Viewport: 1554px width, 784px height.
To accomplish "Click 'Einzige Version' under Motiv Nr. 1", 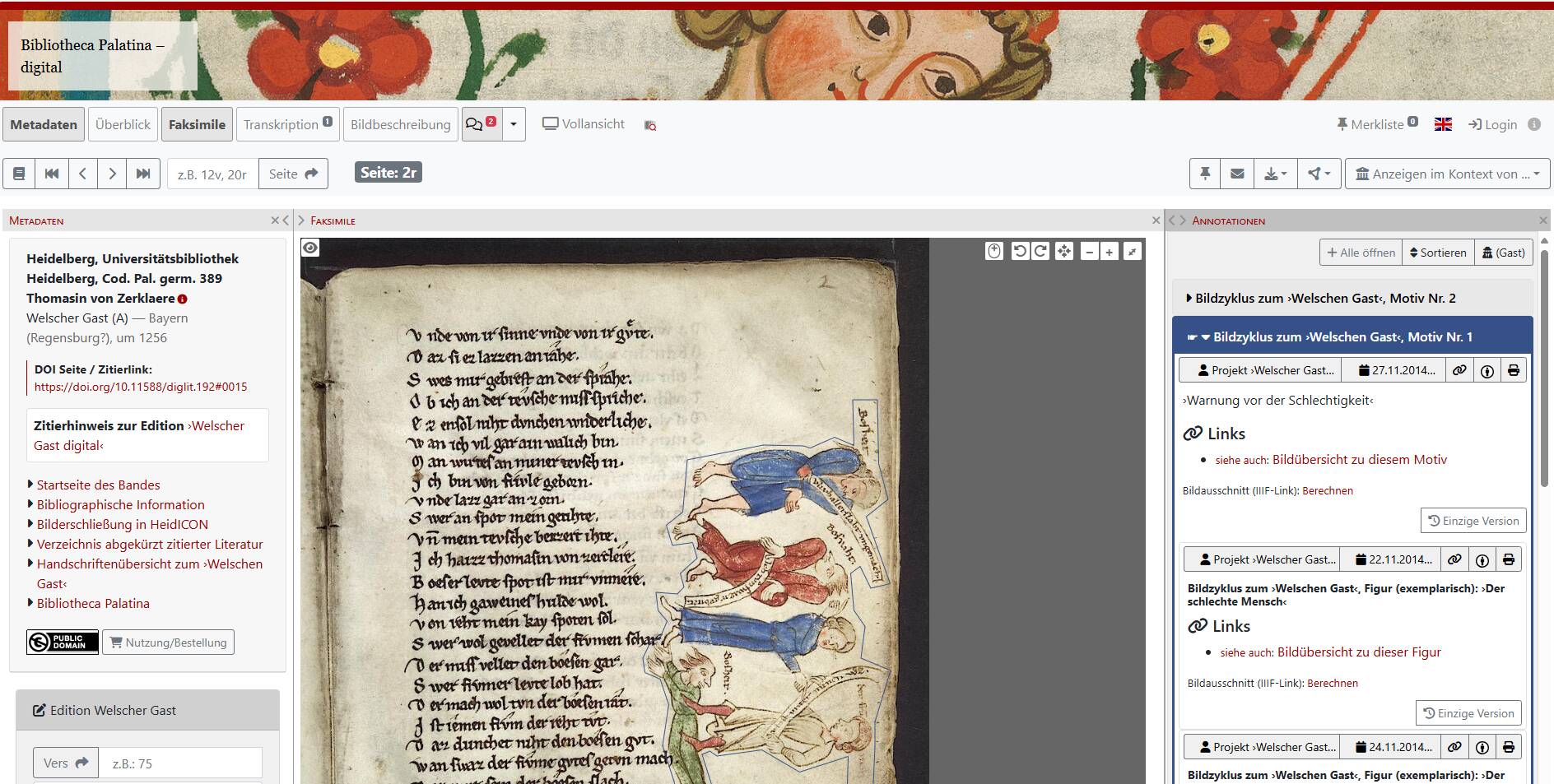I will pos(1473,521).
